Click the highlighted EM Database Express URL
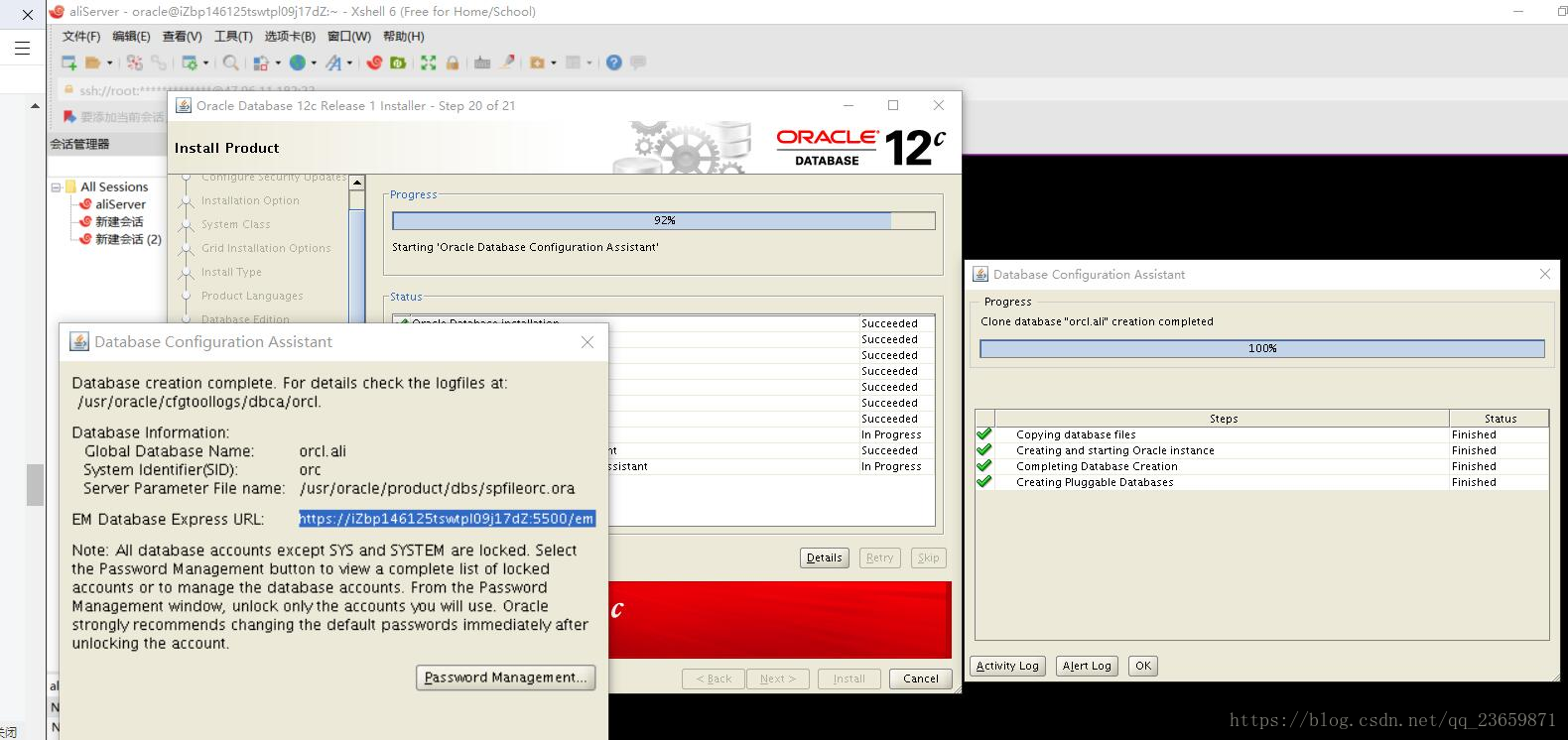Image resolution: width=1568 pixels, height=740 pixels. pyautogui.click(x=448, y=519)
